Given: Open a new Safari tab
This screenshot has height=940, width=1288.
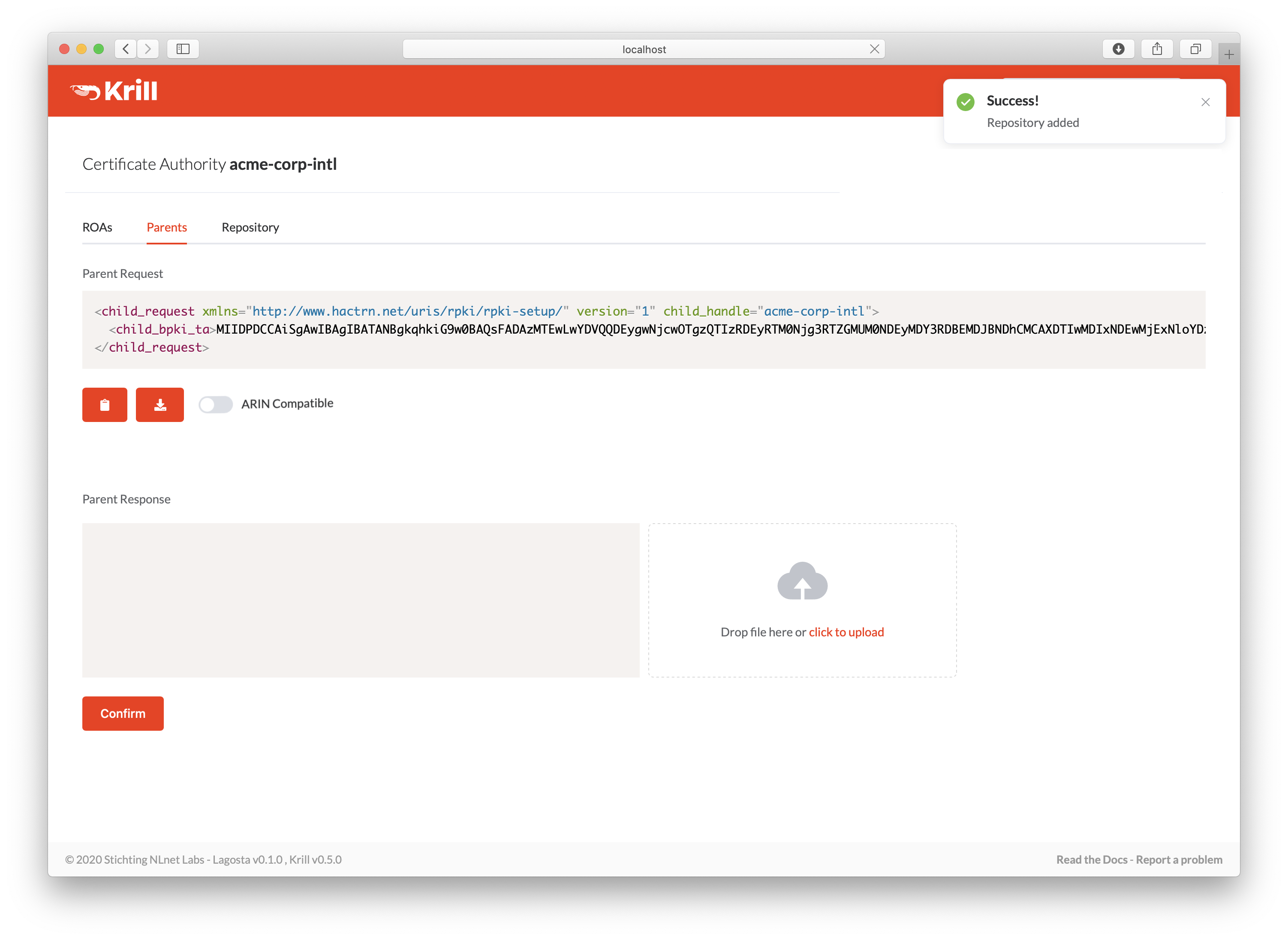Looking at the screenshot, I should [x=1229, y=54].
